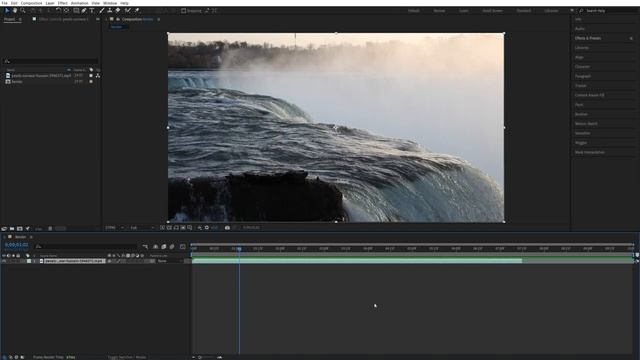640x360 pixels.
Task: Select the Type text tool
Action: point(92,11)
